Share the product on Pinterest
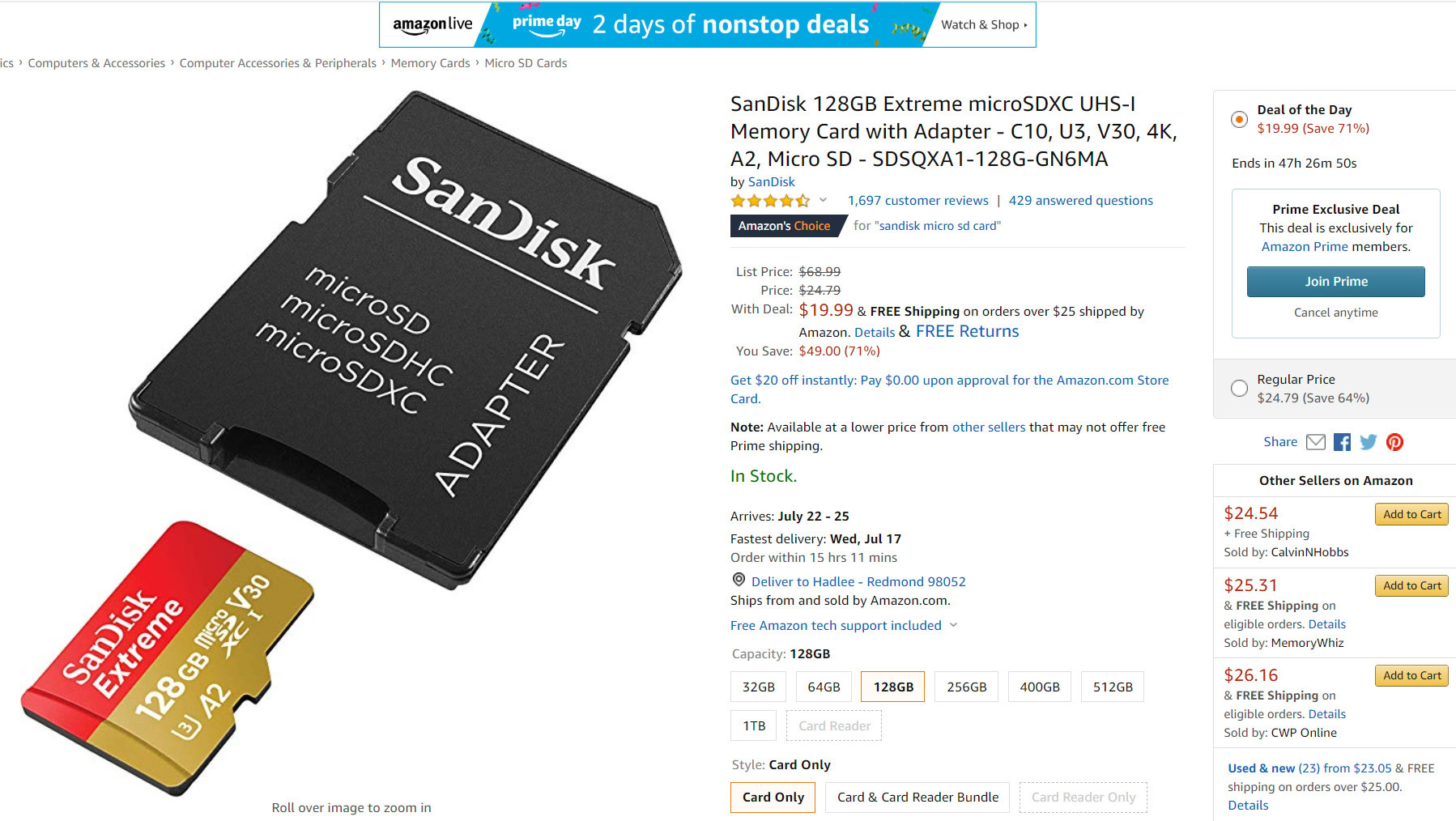The width and height of the screenshot is (1456, 821). [x=1394, y=442]
